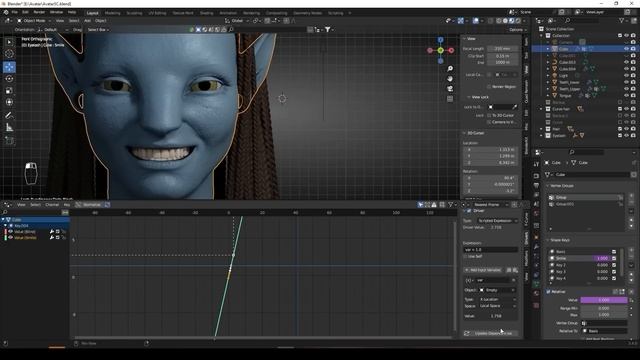Click the outliner search magnifier icon
Screen dimensions: 640x360
tap(567, 20)
